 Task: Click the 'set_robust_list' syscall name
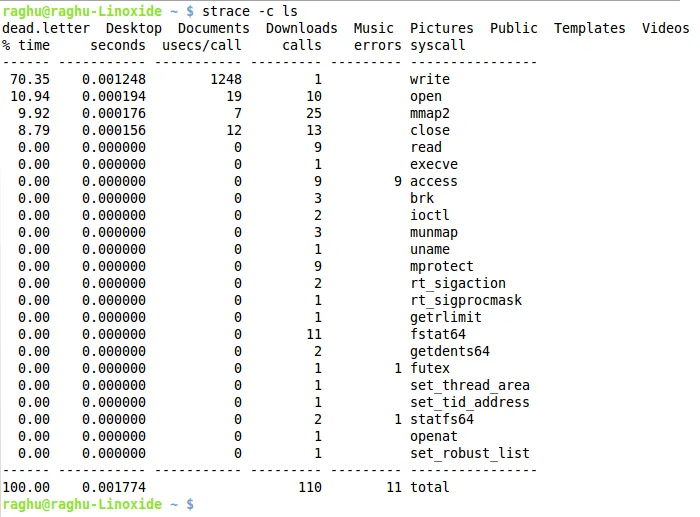click(x=470, y=453)
